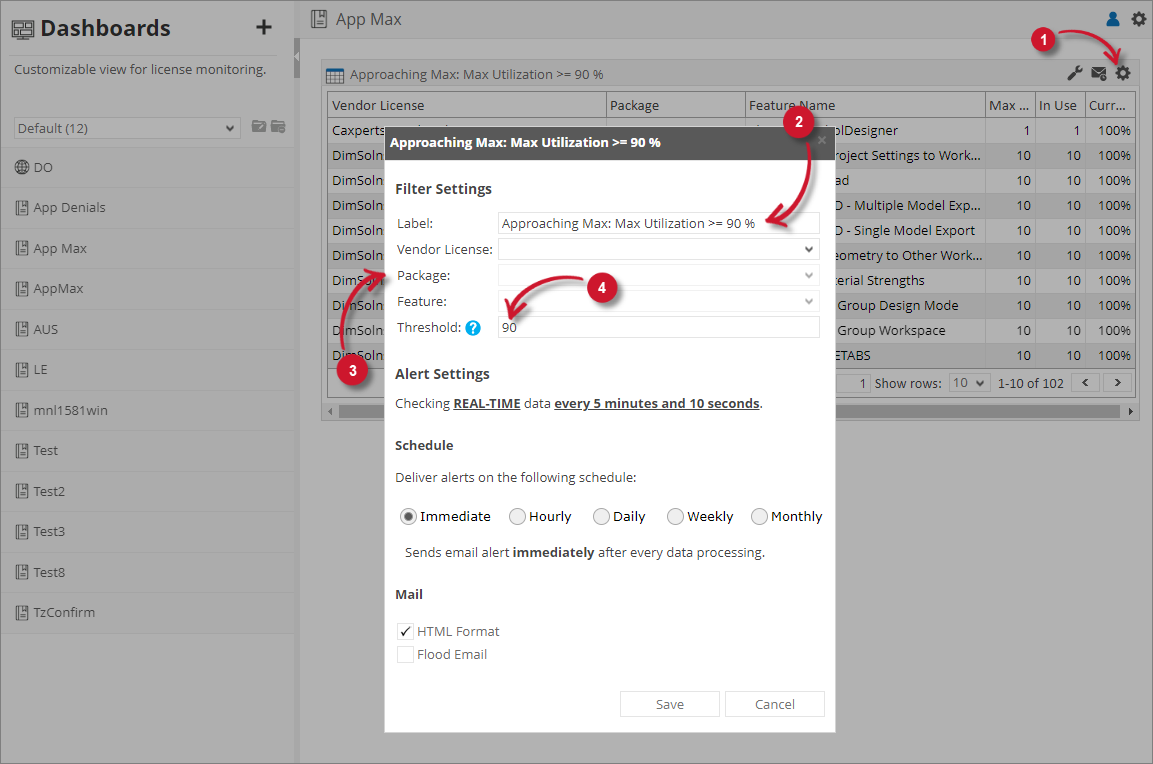This screenshot has height=764, width=1153.
Task: Sort by Max column header
Action: coord(1010,105)
